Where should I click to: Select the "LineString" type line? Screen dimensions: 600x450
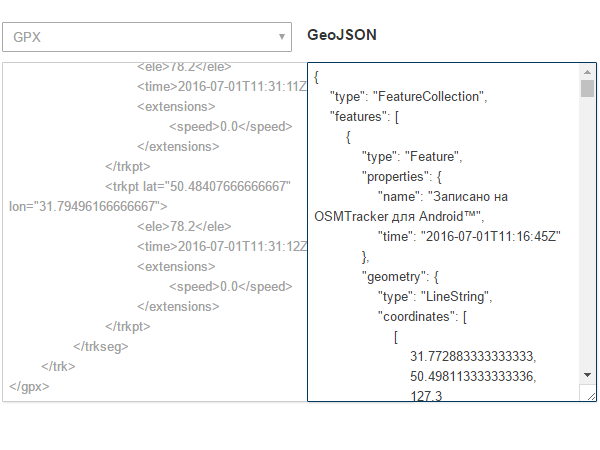(x=435, y=296)
